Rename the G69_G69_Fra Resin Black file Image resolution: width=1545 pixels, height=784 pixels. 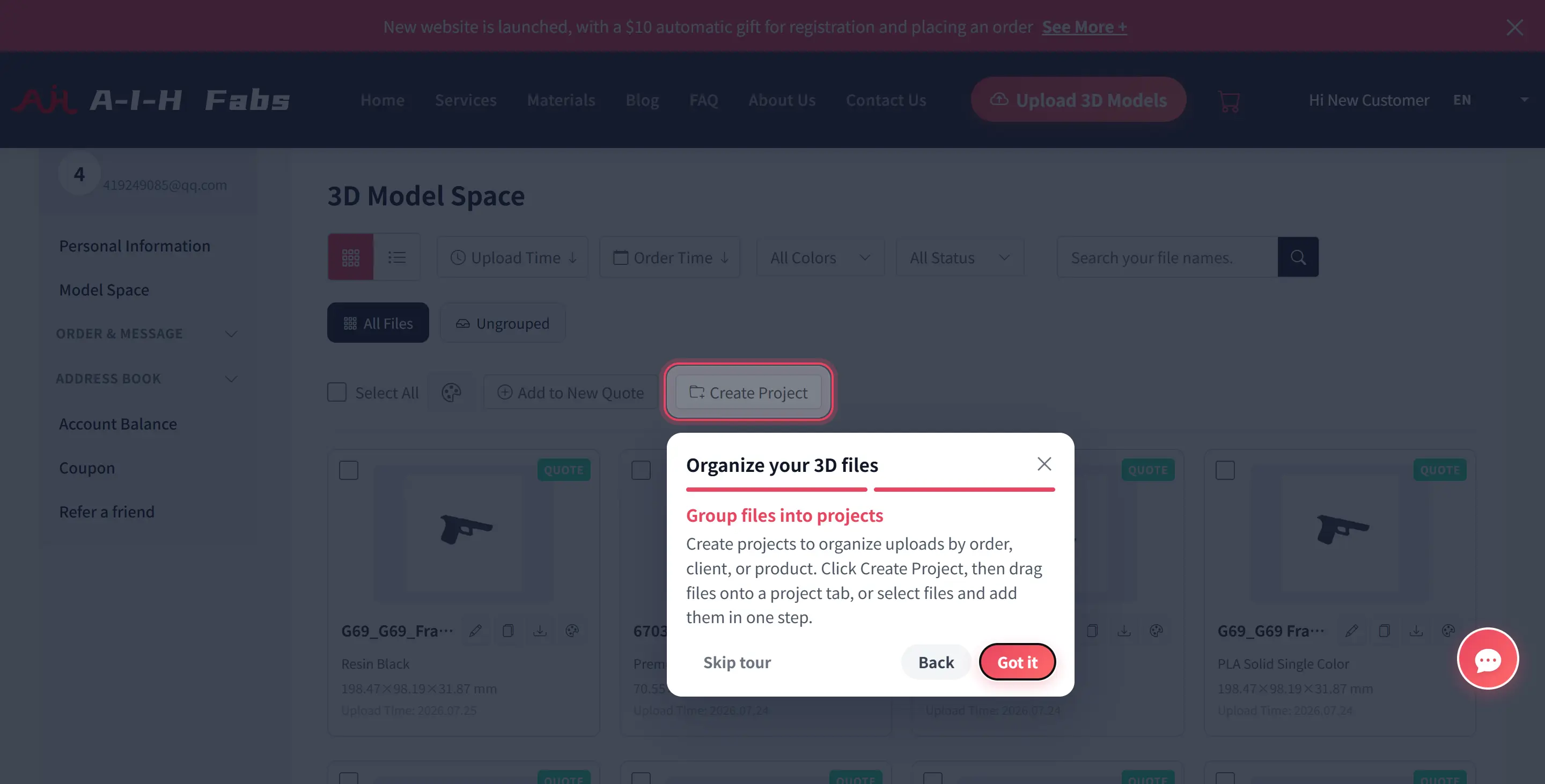[476, 631]
